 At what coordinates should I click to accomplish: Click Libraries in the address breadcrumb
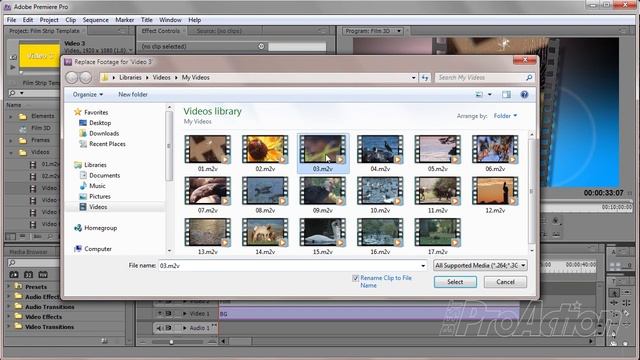click(x=130, y=78)
